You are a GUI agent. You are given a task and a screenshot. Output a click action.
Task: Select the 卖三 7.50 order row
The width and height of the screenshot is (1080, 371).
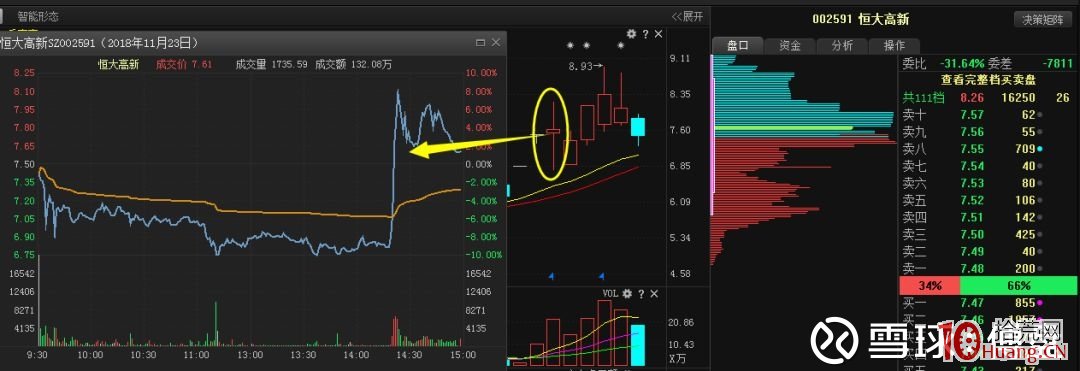click(x=988, y=235)
